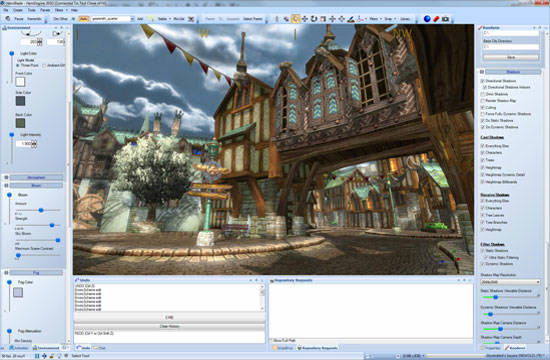This screenshot has height=360, width=550.
Task: Click the light bulb toolbar icon
Action: pyautogui.click(x=151, y=19)
